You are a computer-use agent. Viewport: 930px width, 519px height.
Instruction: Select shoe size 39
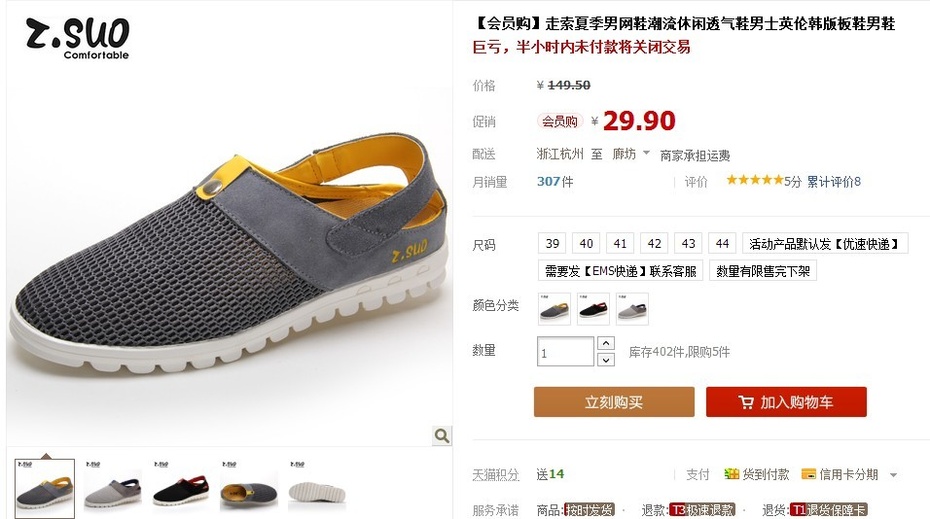[x=552, y=244]
